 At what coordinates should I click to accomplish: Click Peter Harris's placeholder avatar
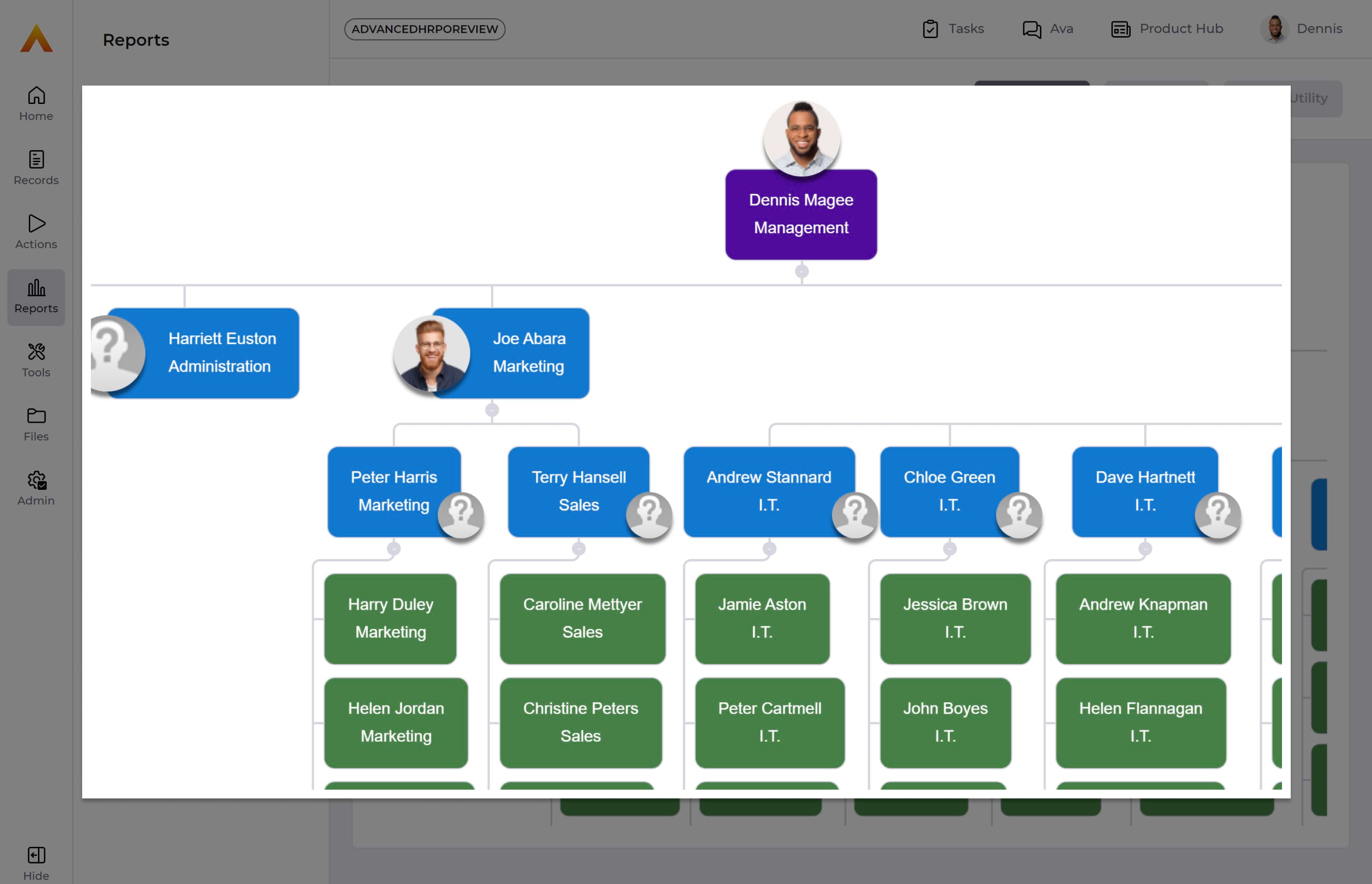click(x=461, y=515)
